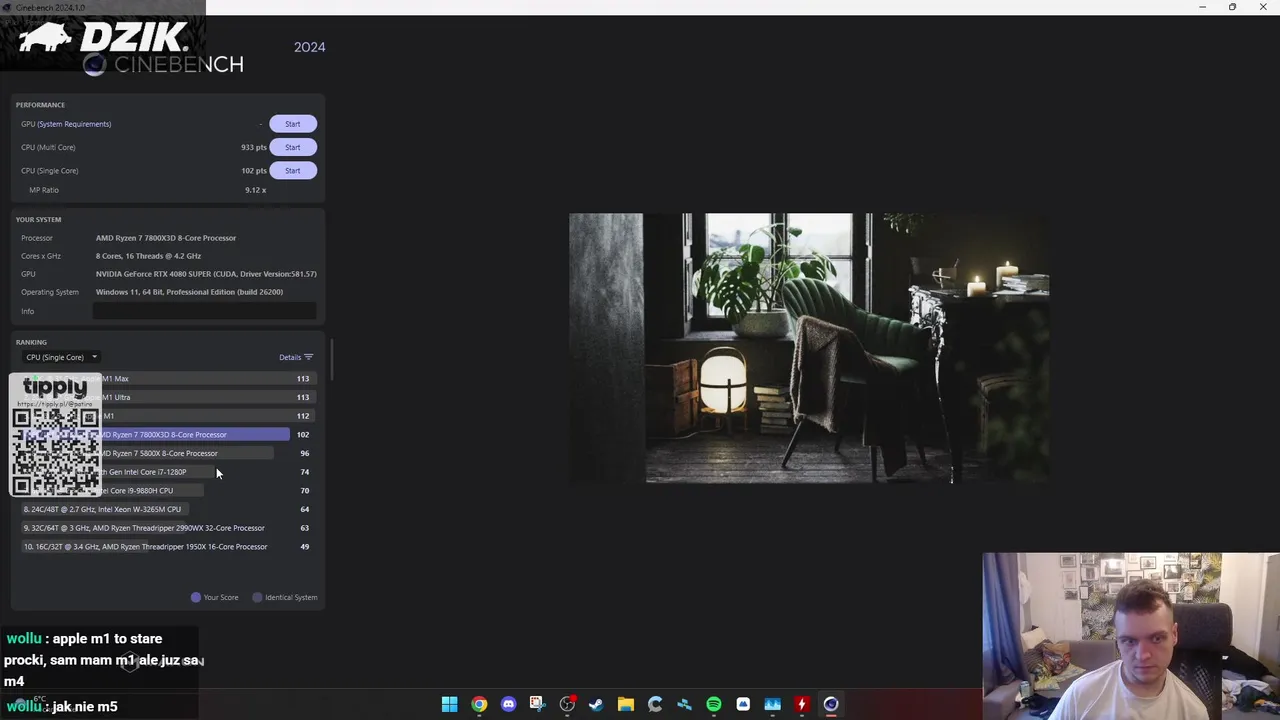Open OBS Studio from the taskbar
The height and width of the screenshot is (720, 1280).
[x=567, y=704]
